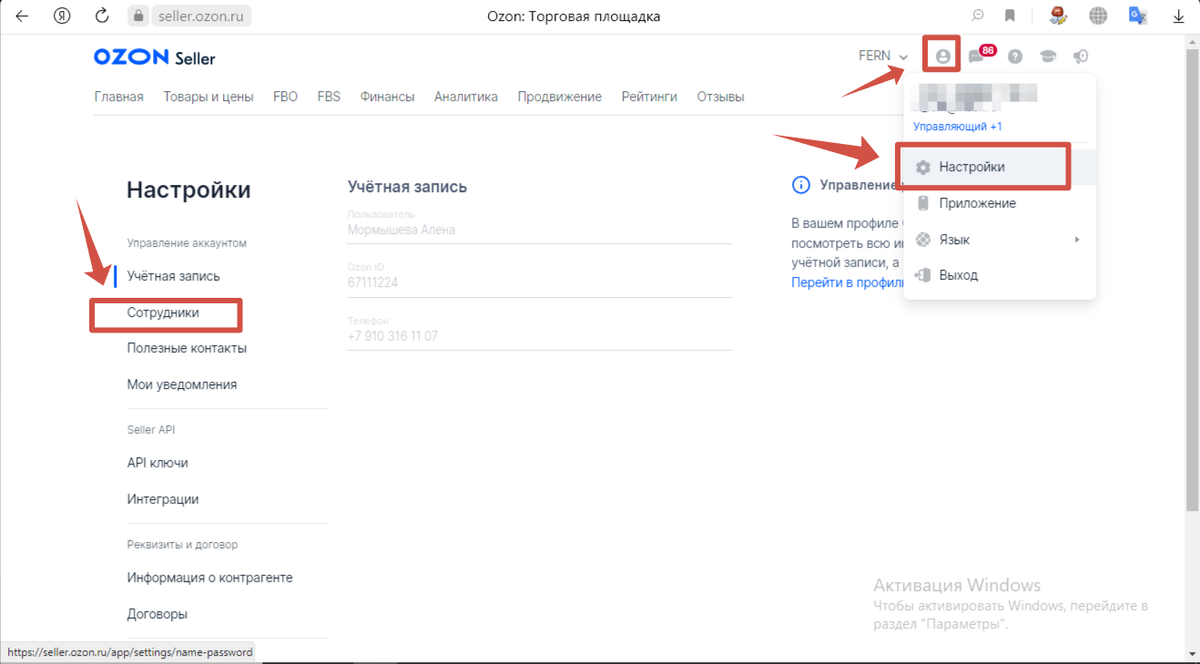Viewport: 1200px width, 664px height.
Task: Open chat messages with 86 badge
Action: click(979, 55)
